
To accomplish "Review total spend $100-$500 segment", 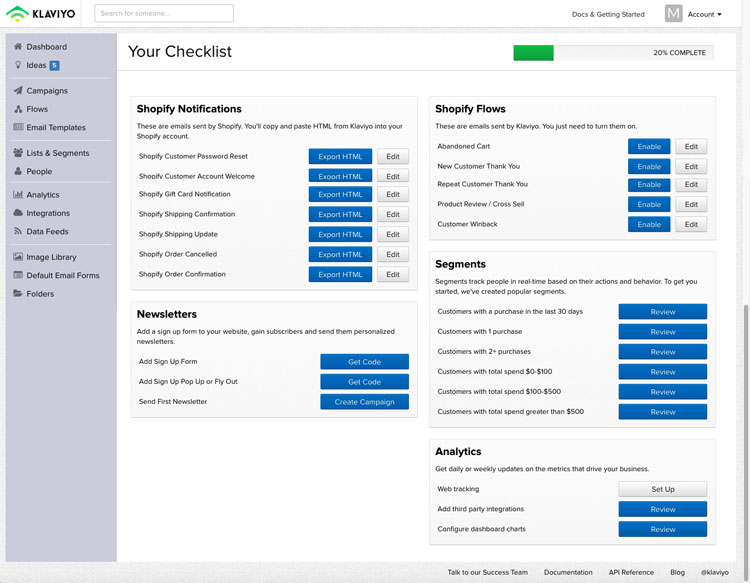I will pyautogui.click(x=662, y=392).
